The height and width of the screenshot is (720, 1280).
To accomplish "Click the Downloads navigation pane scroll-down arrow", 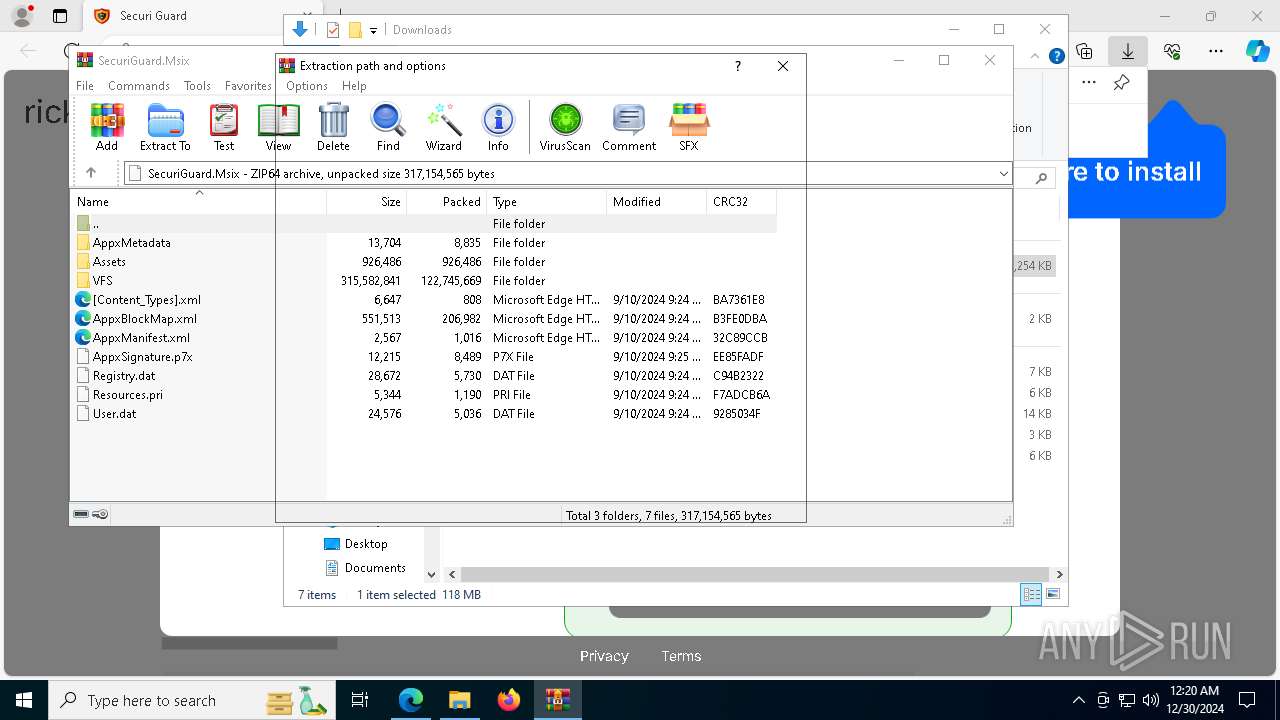I will (432, 575).
